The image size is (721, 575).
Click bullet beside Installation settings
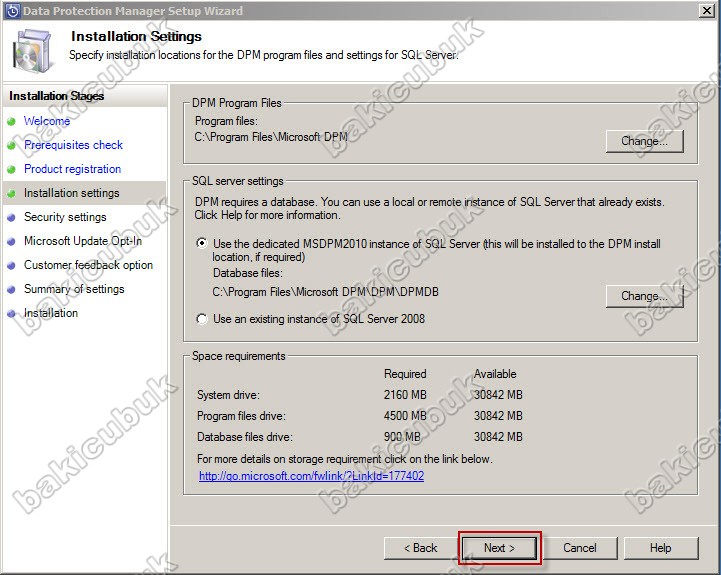(11, 193)
